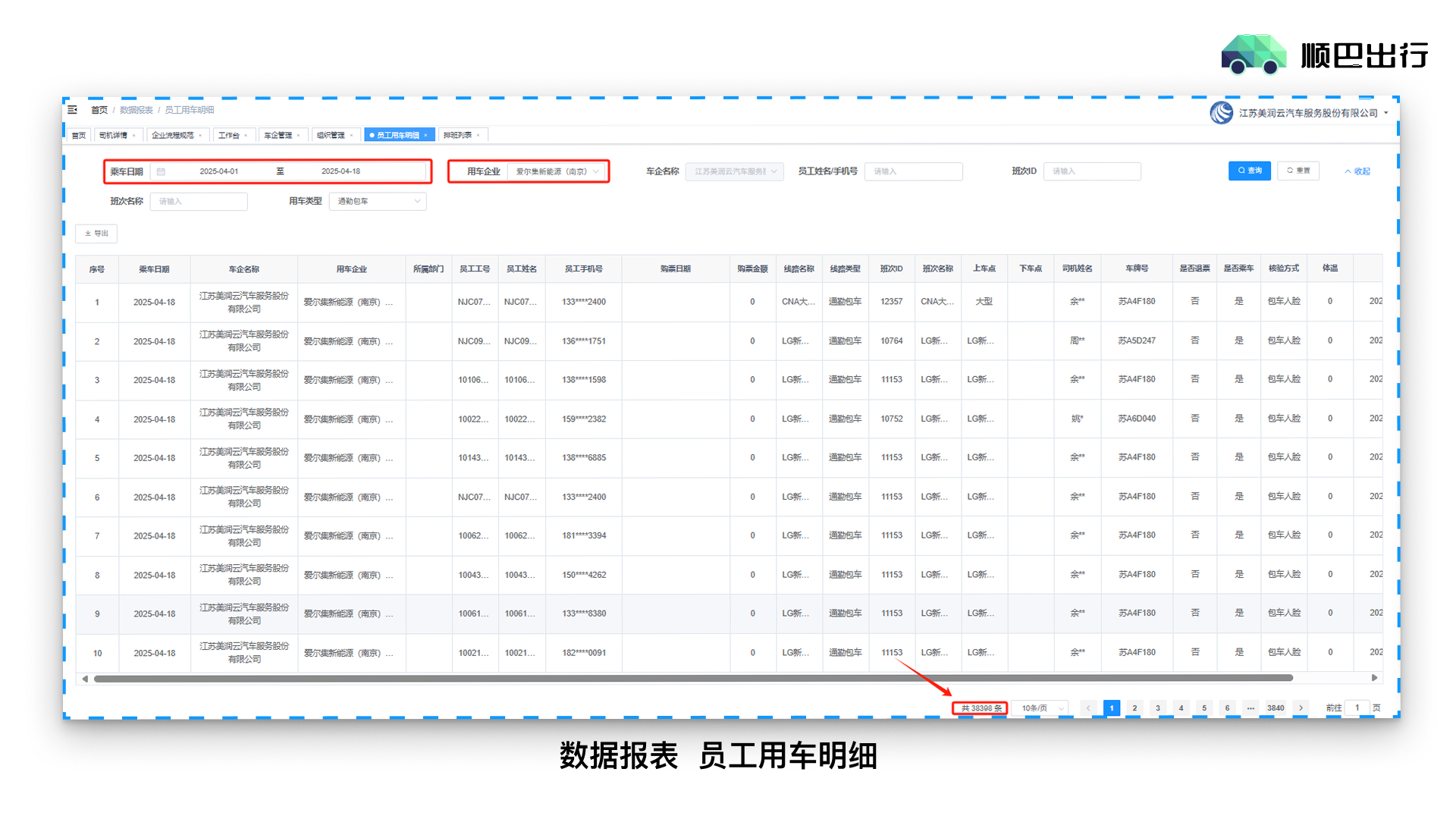The width and height of the screenshot is (1456, 819).
Task: Open the 用车企业 dropdown
Action: pyautogui.click(x=557, y=171)
